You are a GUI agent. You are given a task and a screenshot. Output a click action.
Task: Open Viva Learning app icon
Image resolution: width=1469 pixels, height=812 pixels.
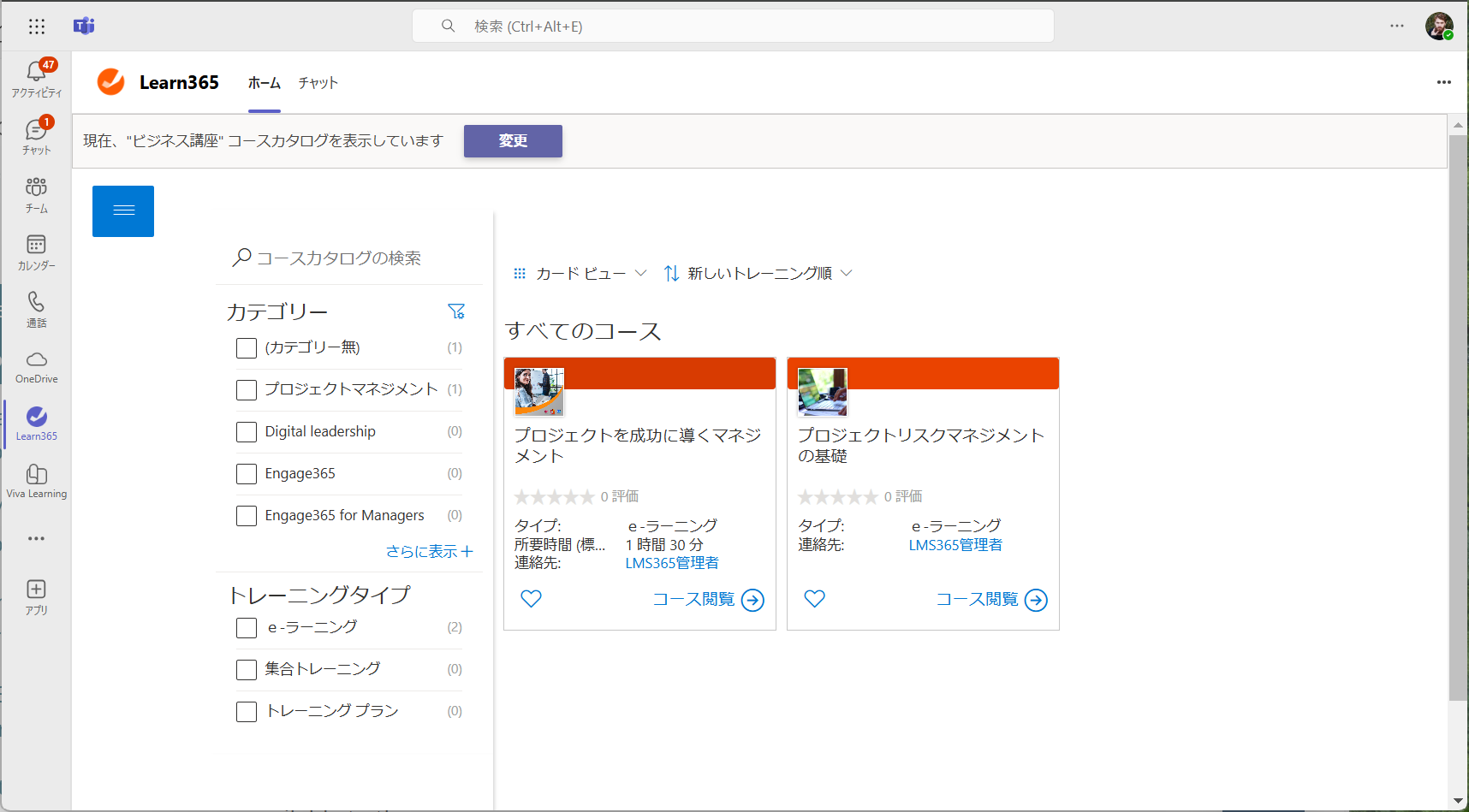point(37,481)
